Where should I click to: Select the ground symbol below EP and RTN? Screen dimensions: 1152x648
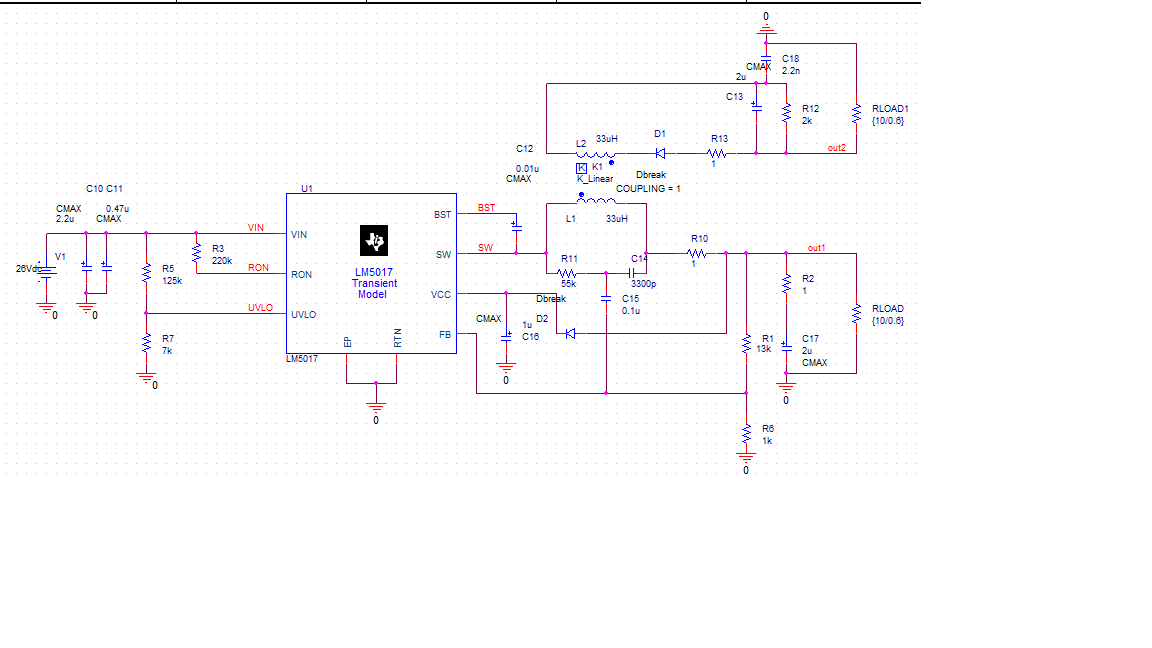click(375, 407)
